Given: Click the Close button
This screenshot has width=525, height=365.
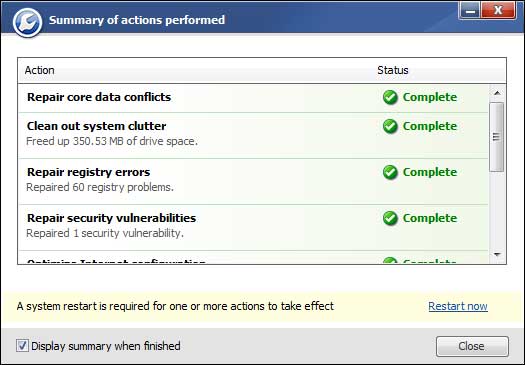Looking at the screenshot, I should coord(472,346).
